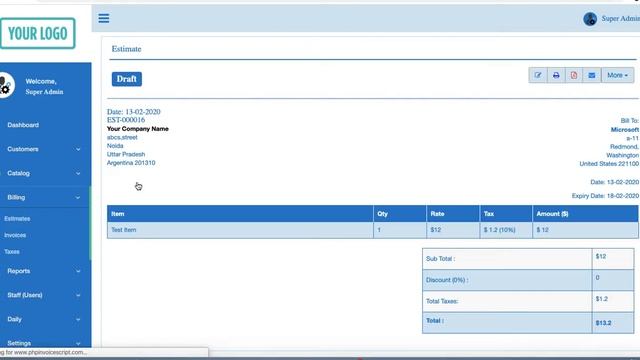Image resolution: width=640 pixels, height=360 pixels.
Task: Open Settings in the sidebar
Action: pos(19,343)
